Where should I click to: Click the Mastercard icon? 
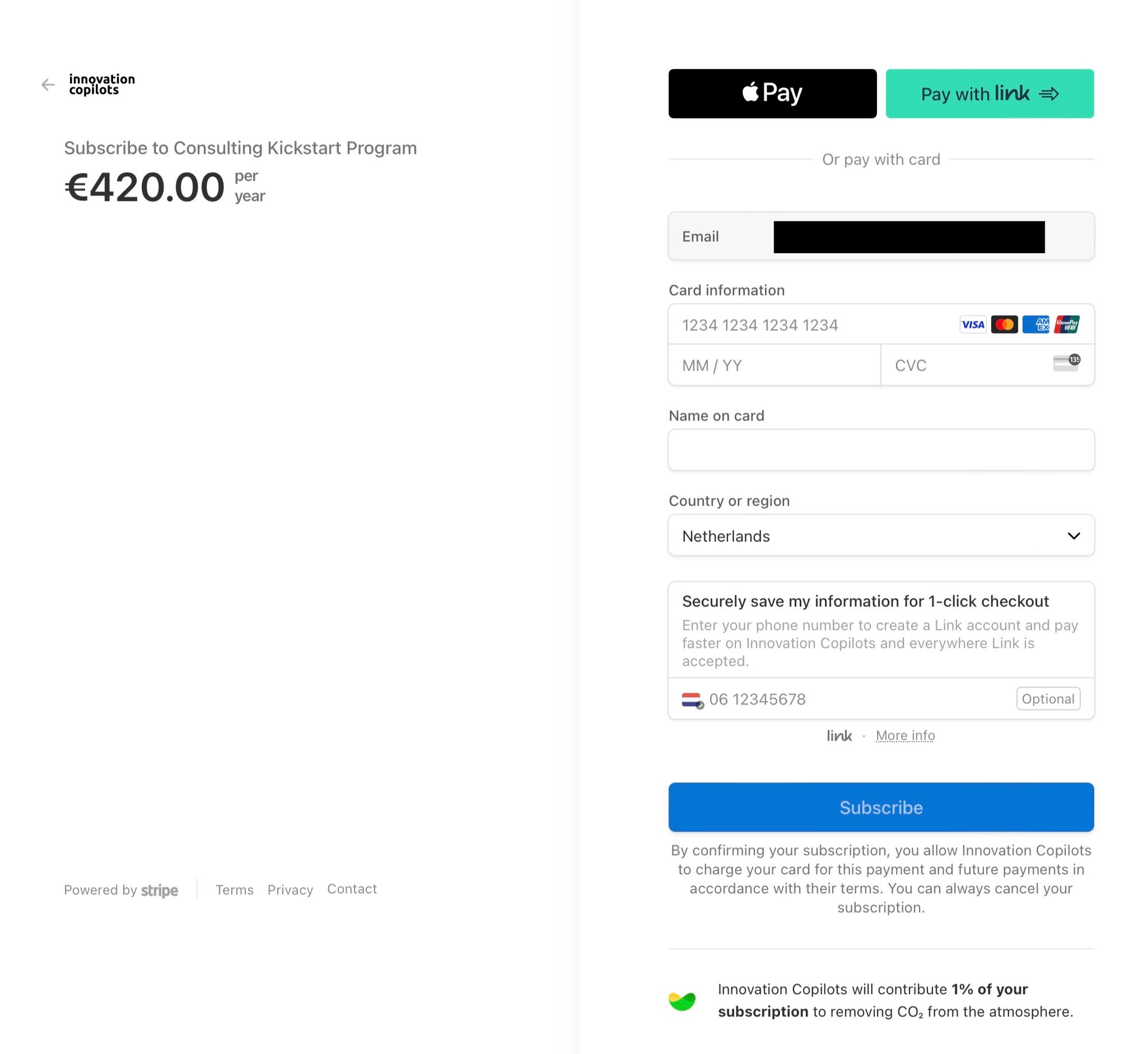1004,324
